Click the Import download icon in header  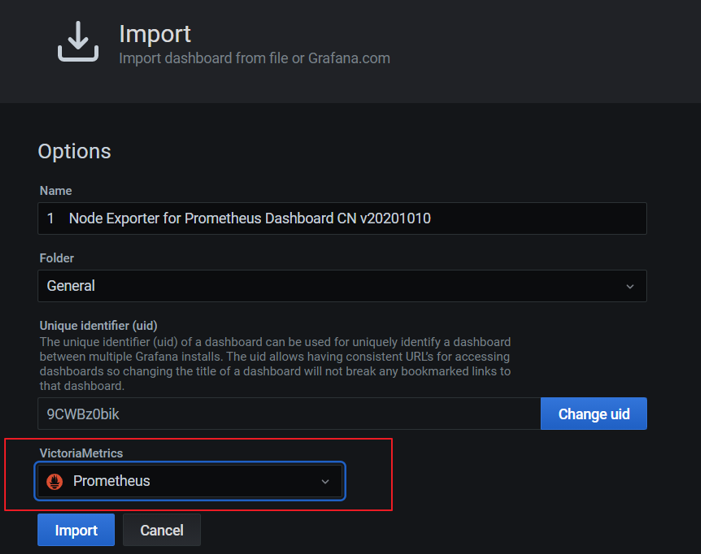point(77,41)
